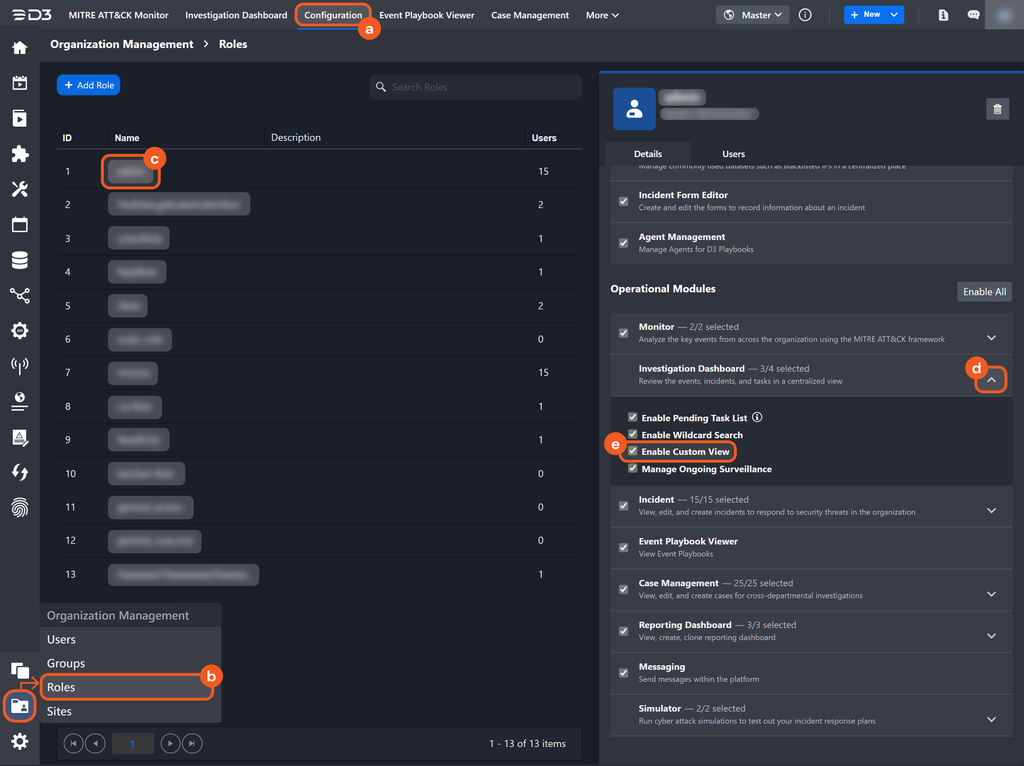Collapse the Investigation Dashboard section

coord(991,380)
